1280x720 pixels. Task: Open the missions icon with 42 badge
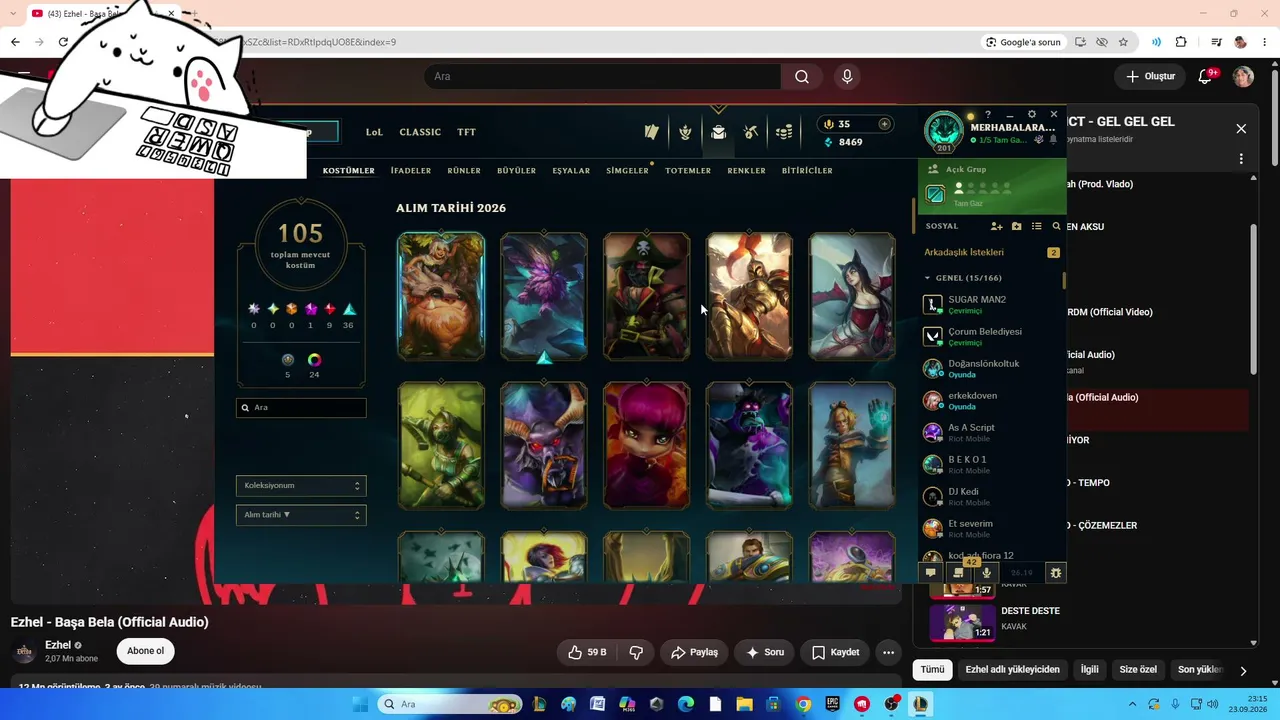[958, 572]
